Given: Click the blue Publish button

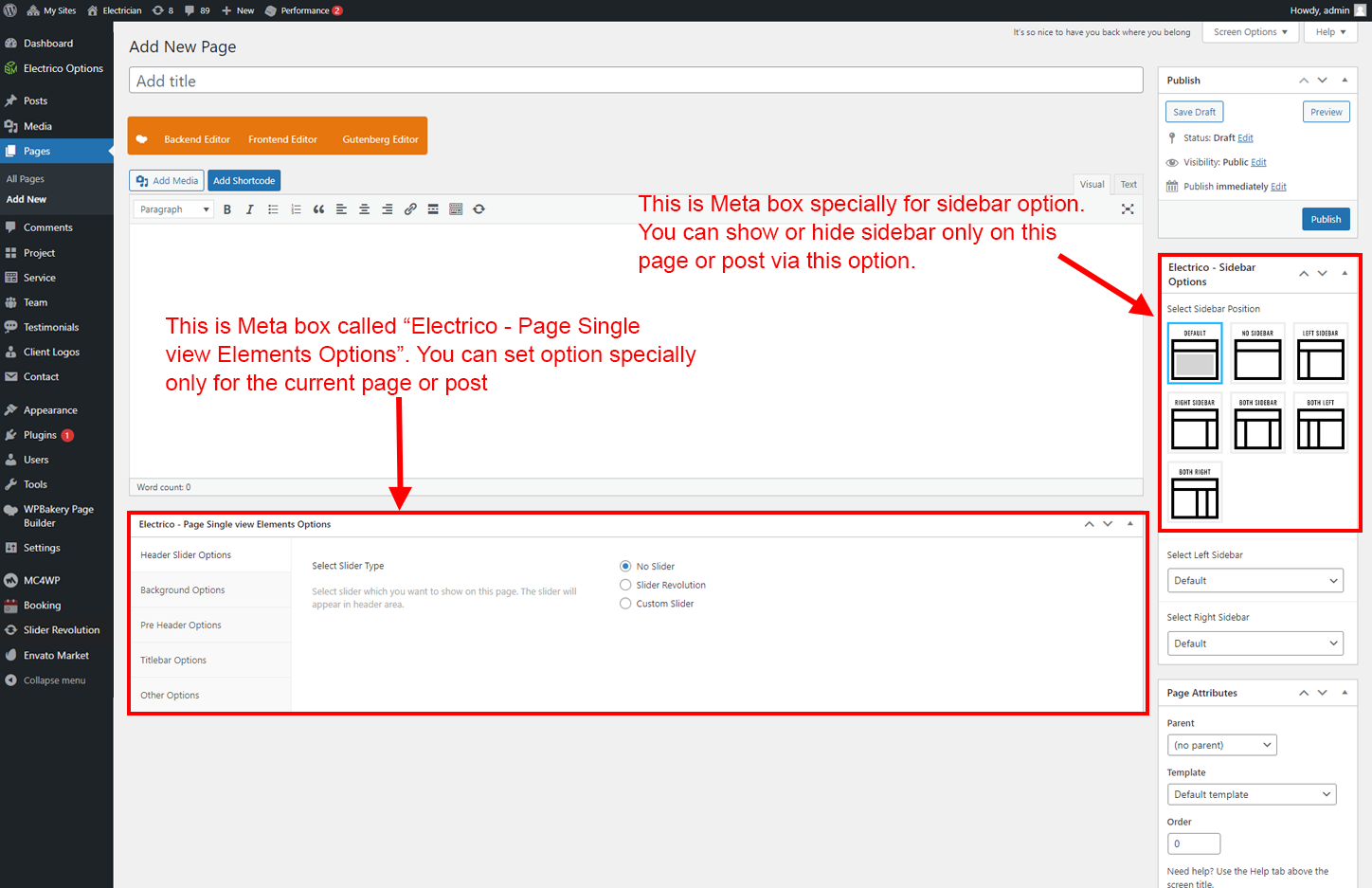Looking at the screenshot, I should [x=1325, y=219].
